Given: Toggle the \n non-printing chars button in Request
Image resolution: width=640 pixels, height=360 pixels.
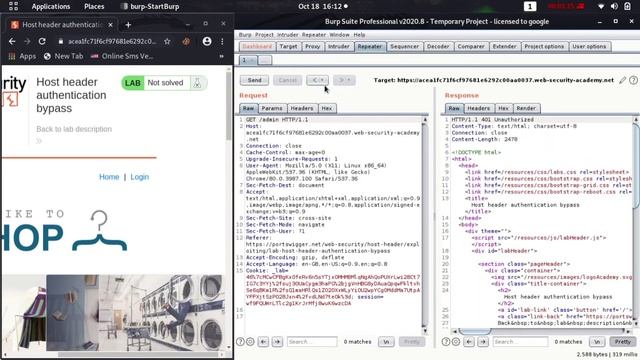Looking at the screenshot, I should [386, 342].
